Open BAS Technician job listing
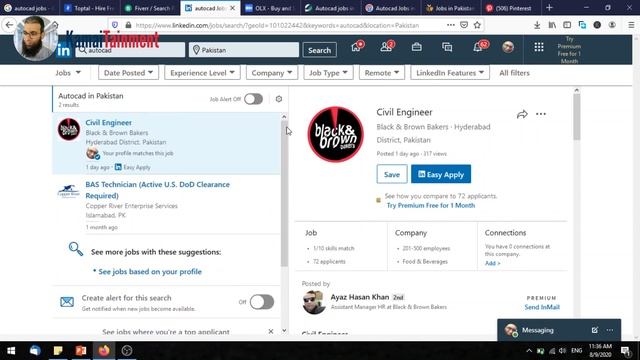This screenshot has width=640, height=360. [158, 190]
